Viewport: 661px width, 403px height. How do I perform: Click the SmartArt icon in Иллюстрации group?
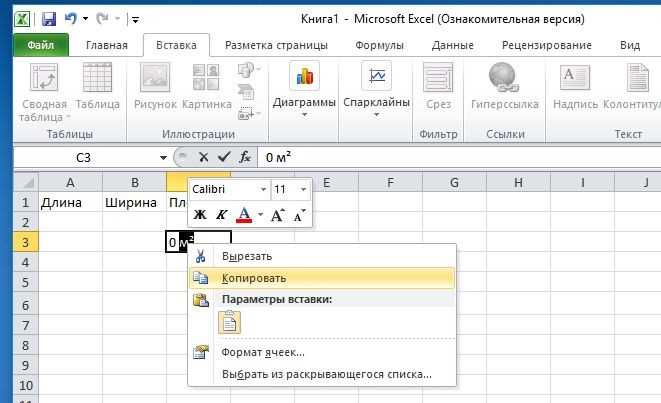246,92
